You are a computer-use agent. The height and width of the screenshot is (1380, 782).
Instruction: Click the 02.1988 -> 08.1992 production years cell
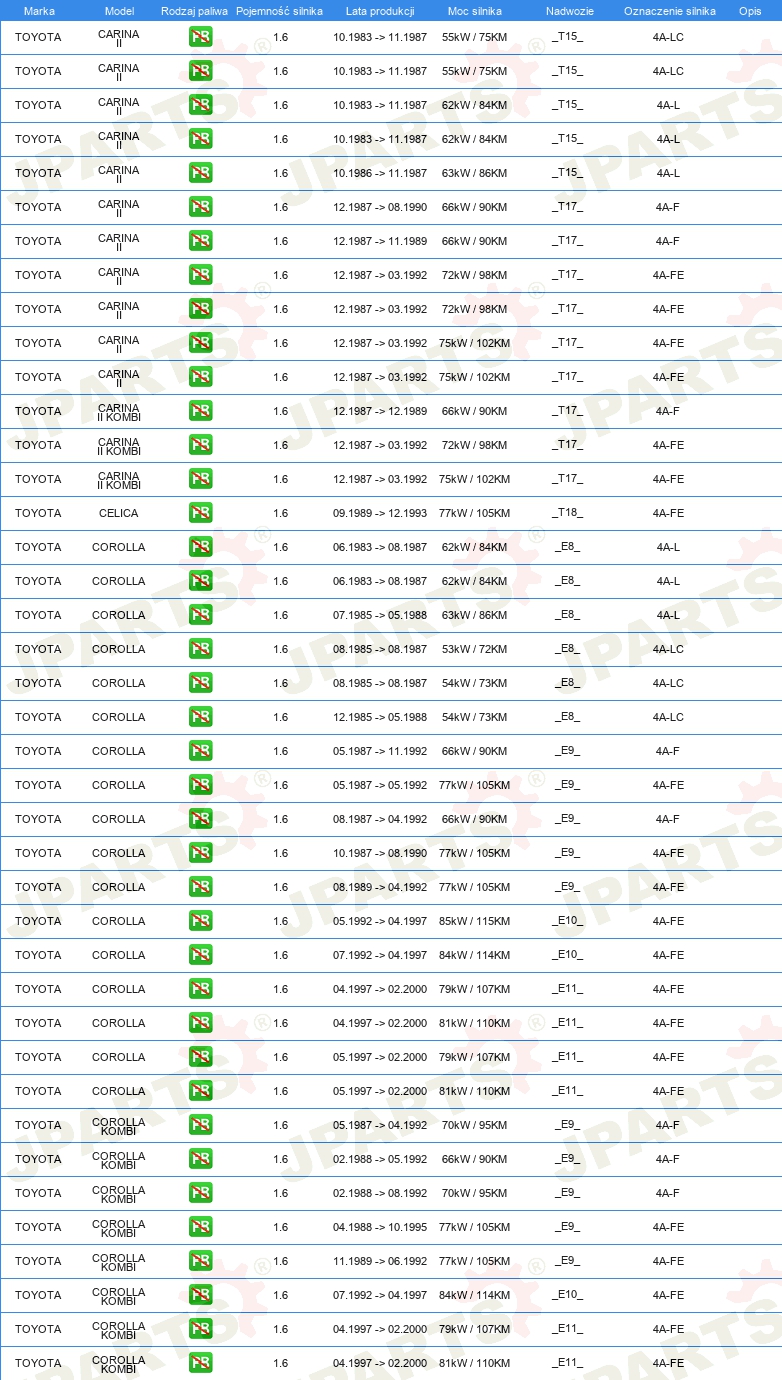pos(380,1193)
